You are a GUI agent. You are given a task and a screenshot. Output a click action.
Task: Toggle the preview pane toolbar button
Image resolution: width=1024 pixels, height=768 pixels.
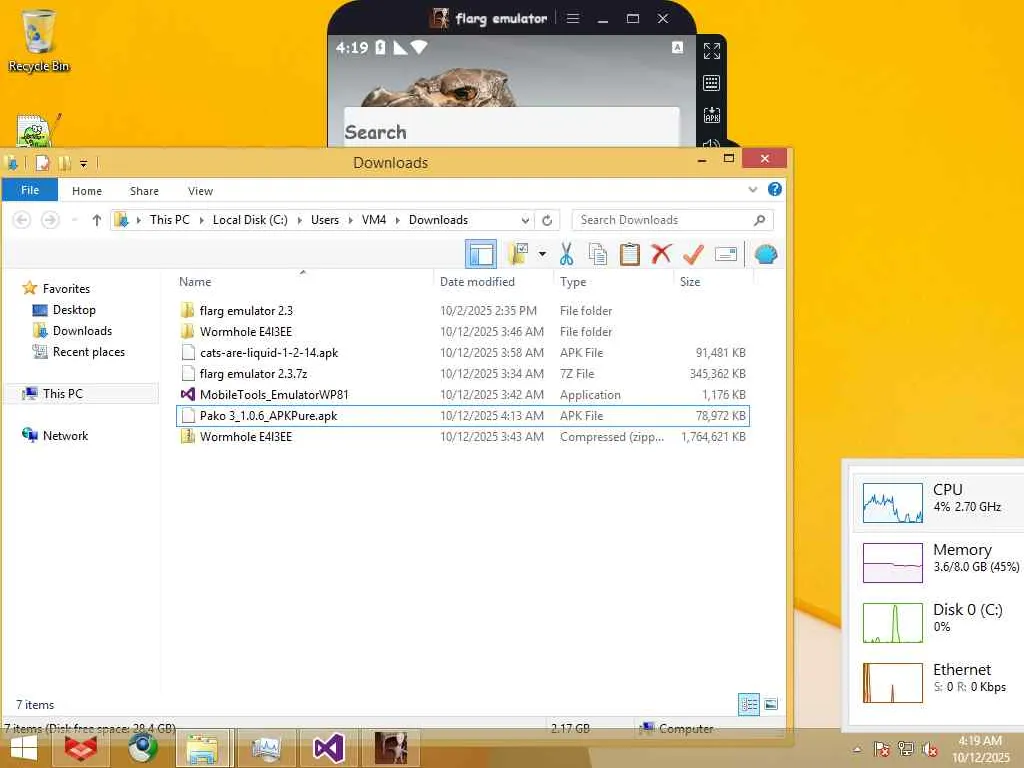tap(481, 254)
